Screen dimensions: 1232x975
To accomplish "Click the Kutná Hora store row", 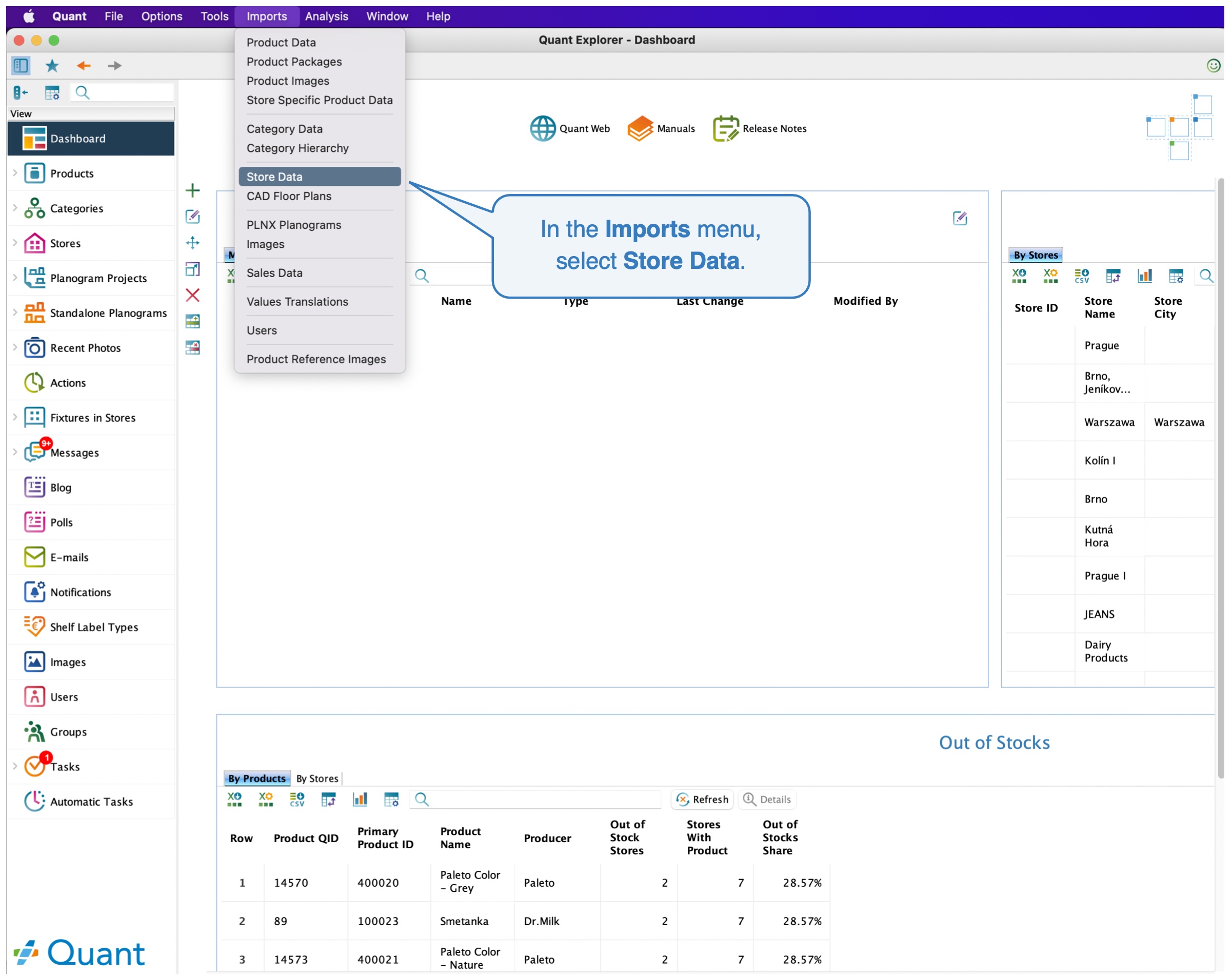I will point(1109,536).
